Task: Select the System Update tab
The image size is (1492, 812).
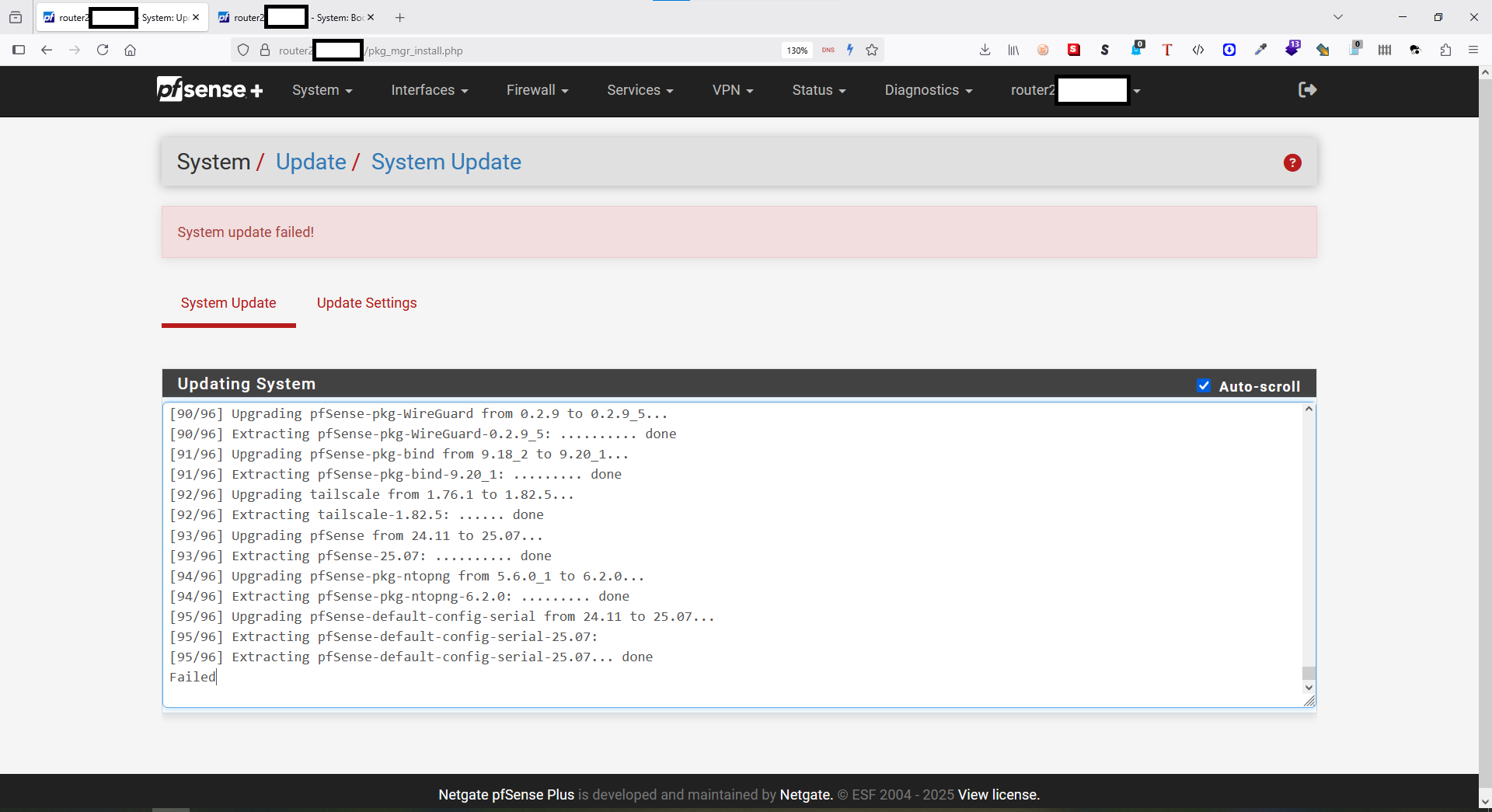Action: click(228, 303)
